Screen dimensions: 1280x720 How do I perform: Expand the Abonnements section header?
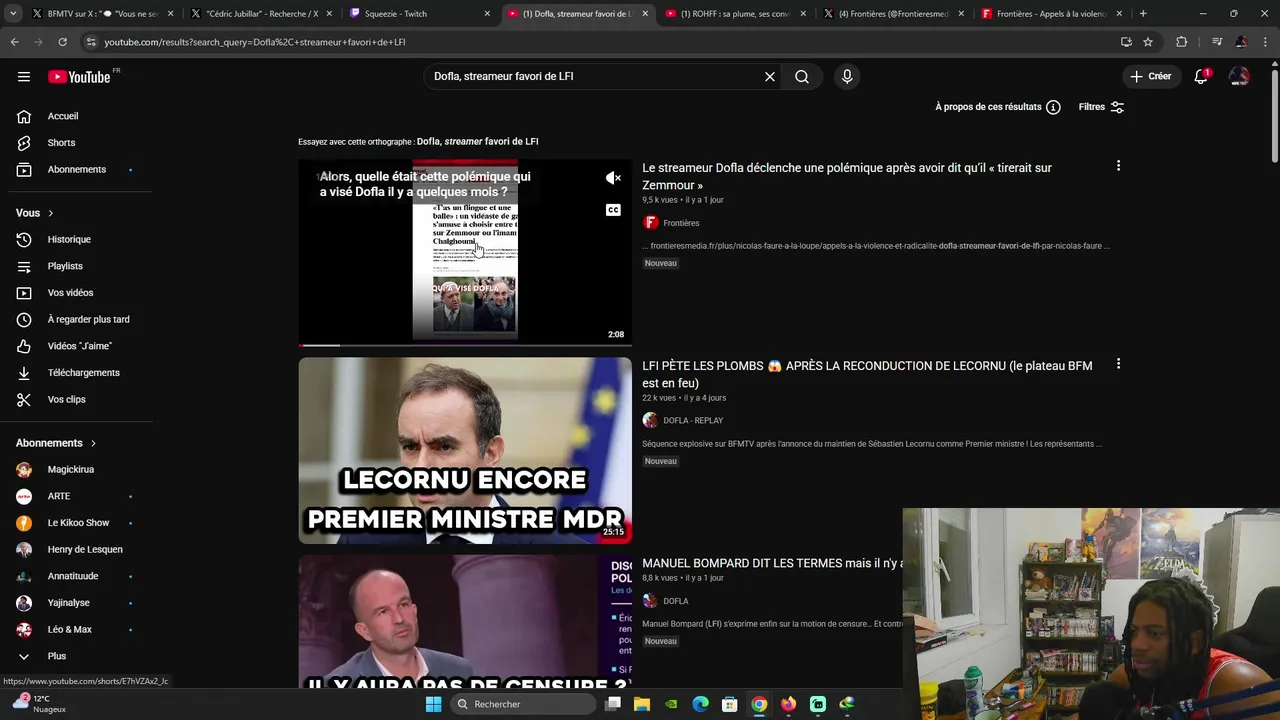tap(56, 443)
